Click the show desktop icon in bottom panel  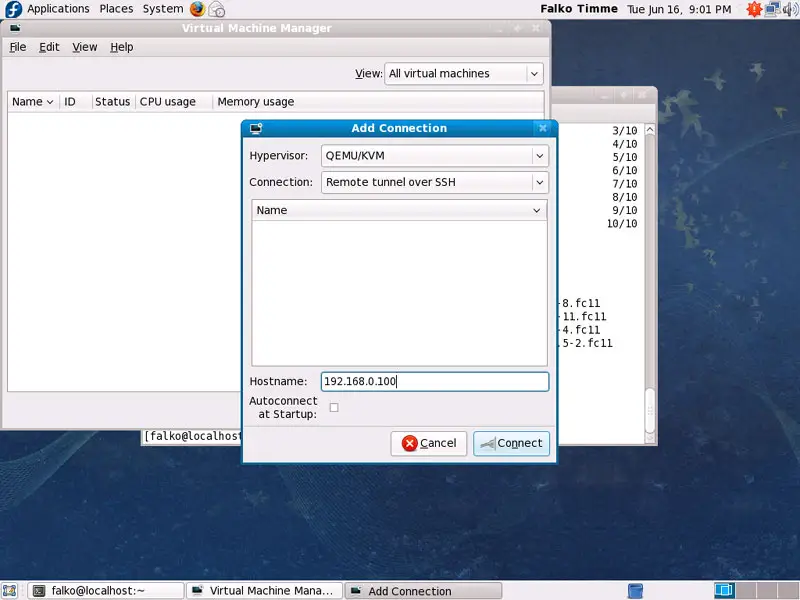(10, 591)
